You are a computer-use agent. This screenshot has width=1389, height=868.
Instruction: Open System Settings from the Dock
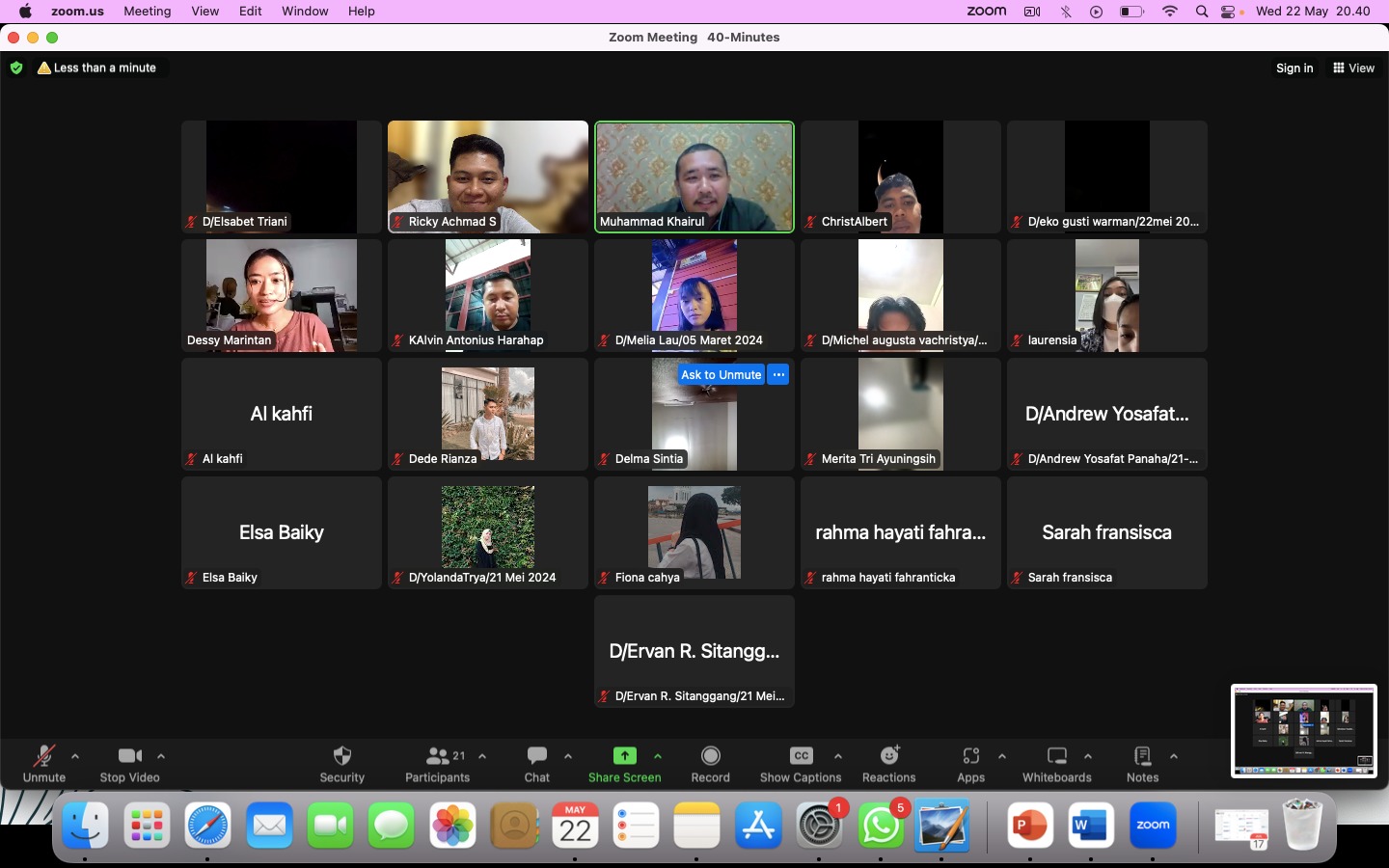tap(820, 827)
